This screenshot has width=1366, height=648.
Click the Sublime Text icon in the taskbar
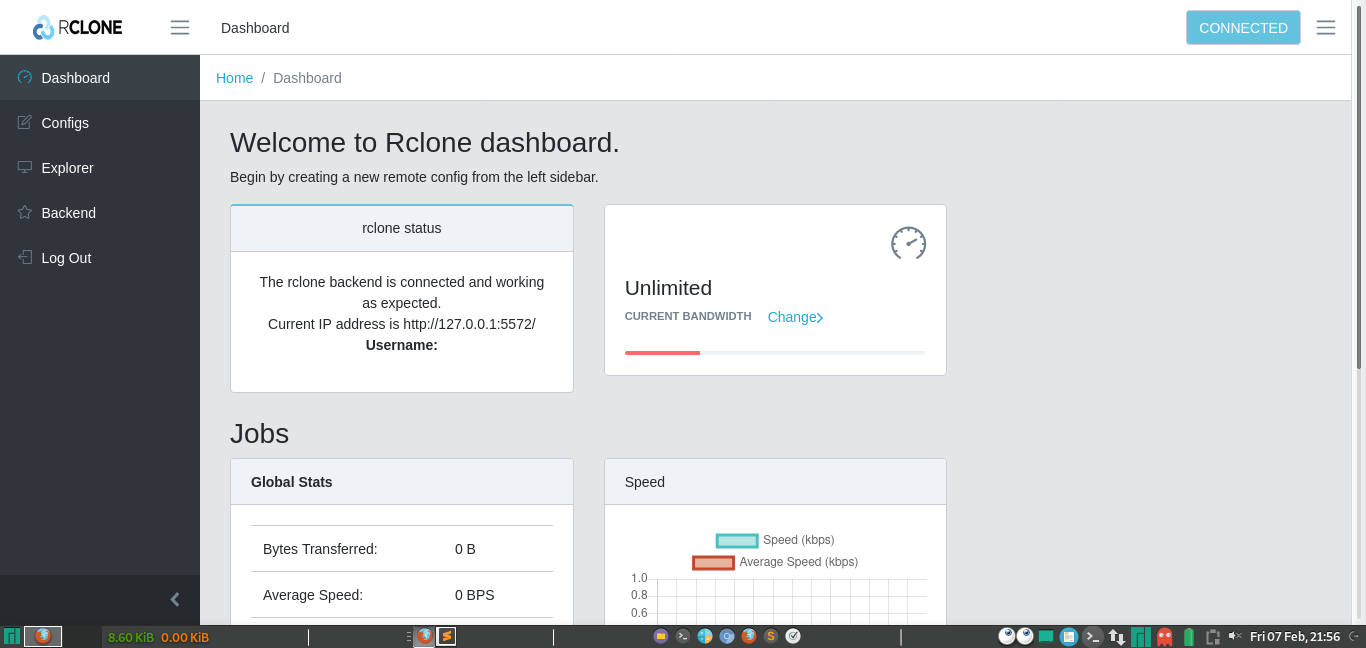click(x=446, y=636)
